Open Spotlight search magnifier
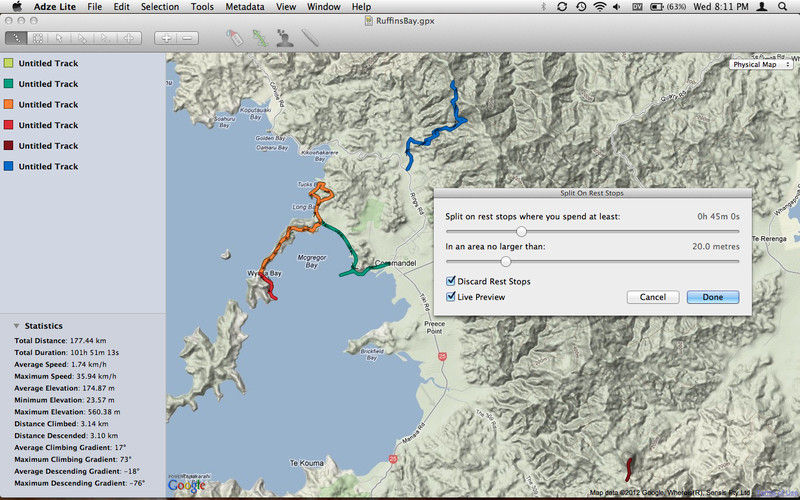This screenshot has width=800, height=500. tap(782, 7)
